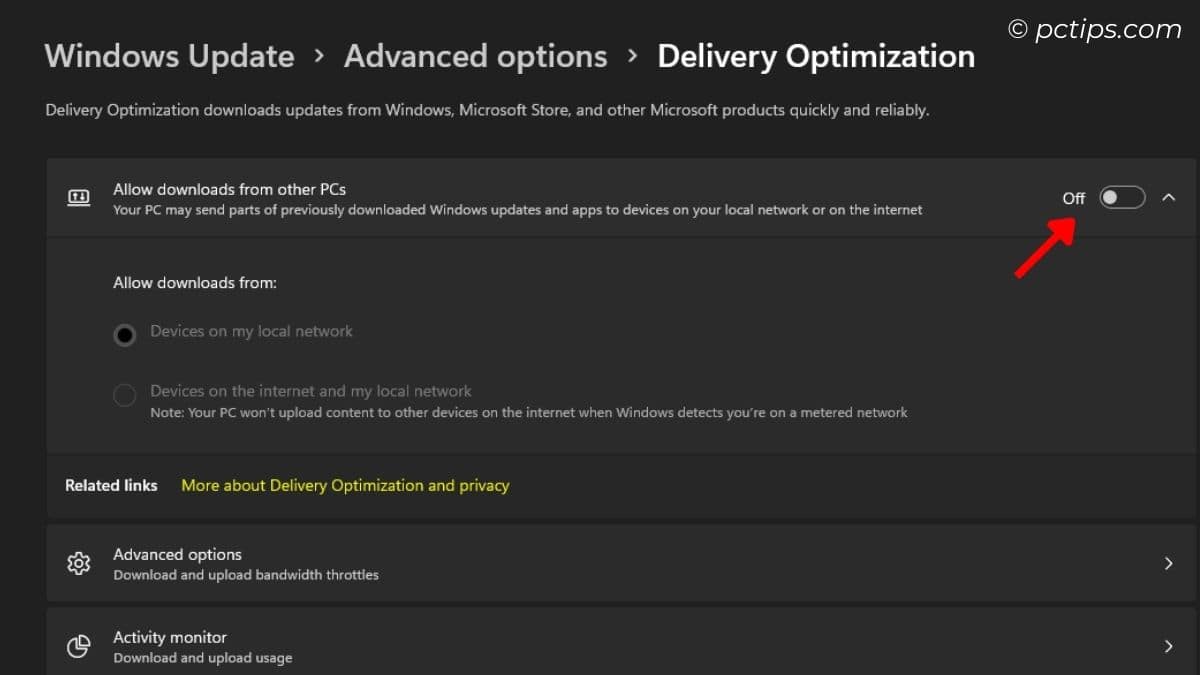Select Devices on my local network radio
The height and width of the screenshot is (675, 1200).
(x=124, y=335)
